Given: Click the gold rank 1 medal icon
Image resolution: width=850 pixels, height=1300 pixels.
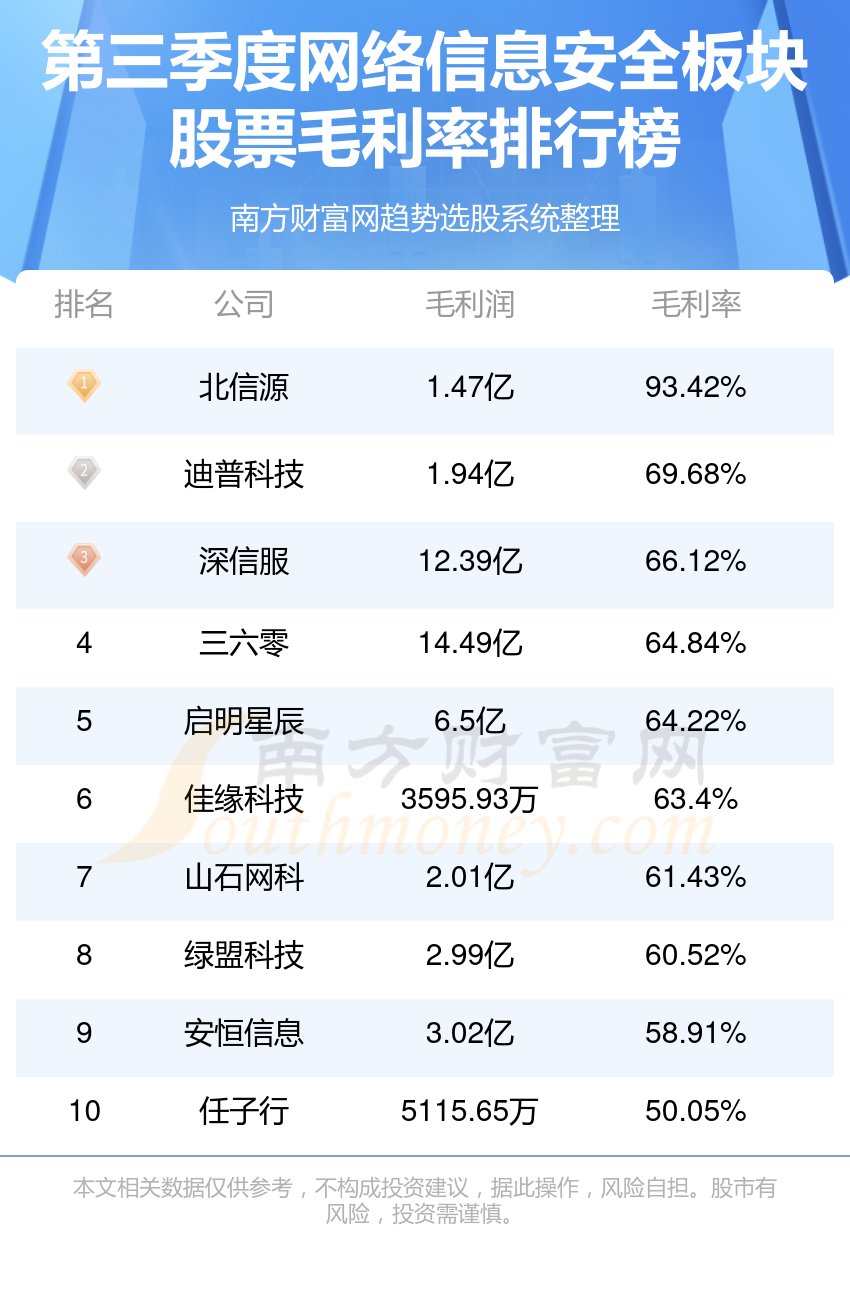Looking at the screenshot, I should click(x=84, y=385).
